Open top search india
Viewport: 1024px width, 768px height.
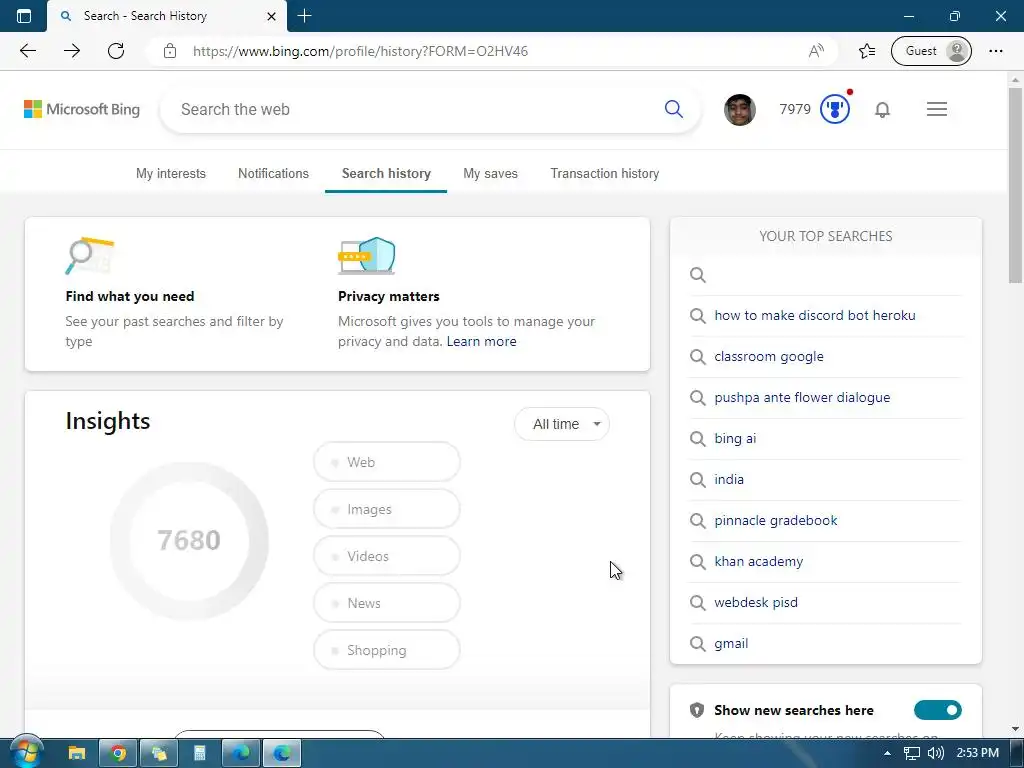coord(729,479)
